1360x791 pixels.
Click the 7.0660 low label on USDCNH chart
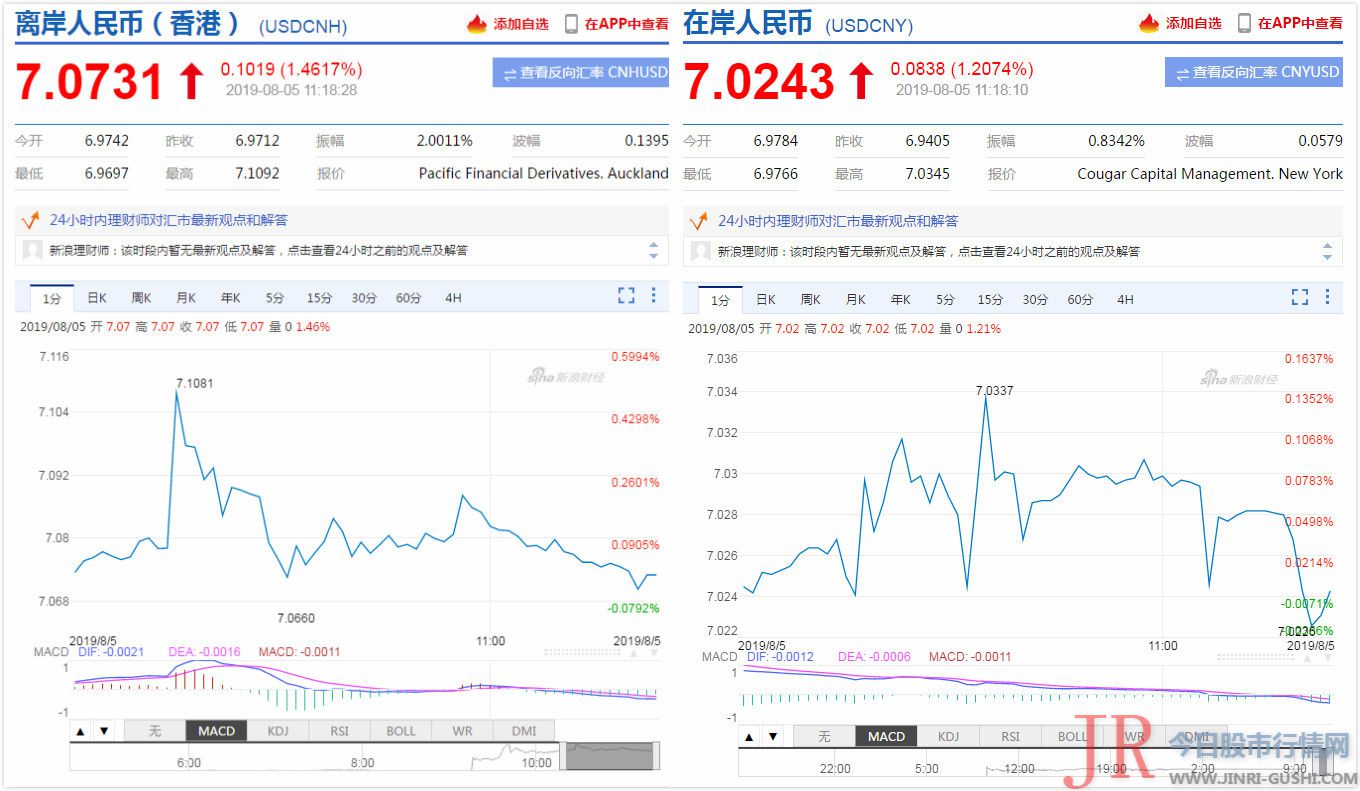296,618
